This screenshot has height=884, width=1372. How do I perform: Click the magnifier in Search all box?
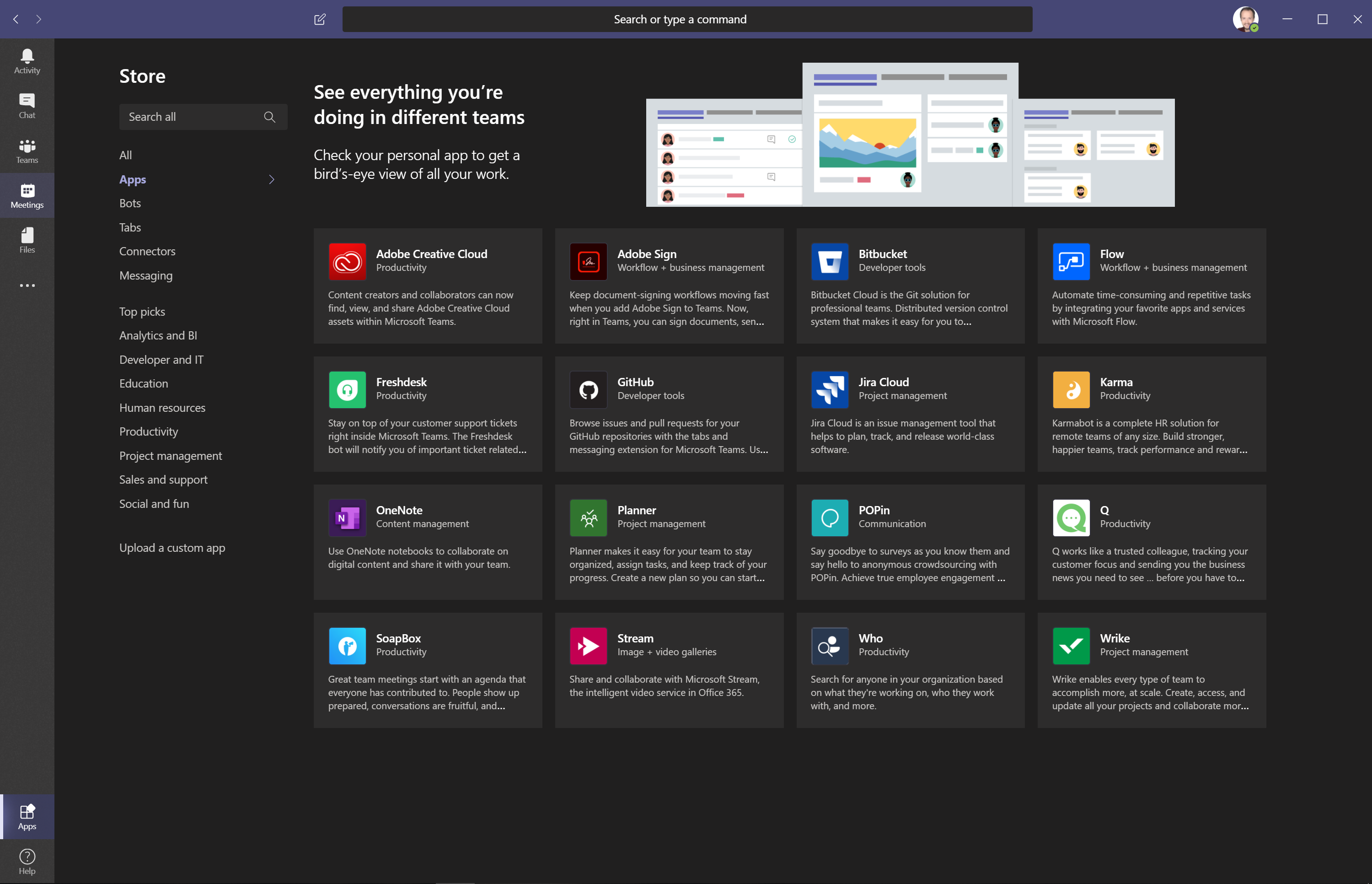[269, 117]
